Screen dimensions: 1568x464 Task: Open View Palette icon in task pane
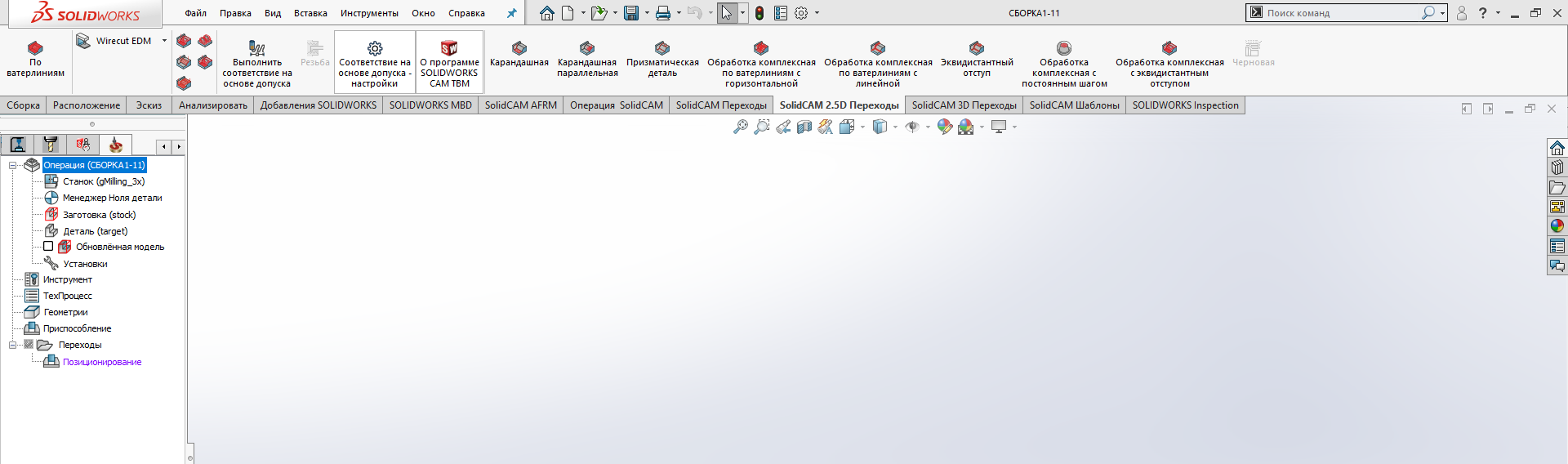pyautogui.click(x=1557, y=207)
